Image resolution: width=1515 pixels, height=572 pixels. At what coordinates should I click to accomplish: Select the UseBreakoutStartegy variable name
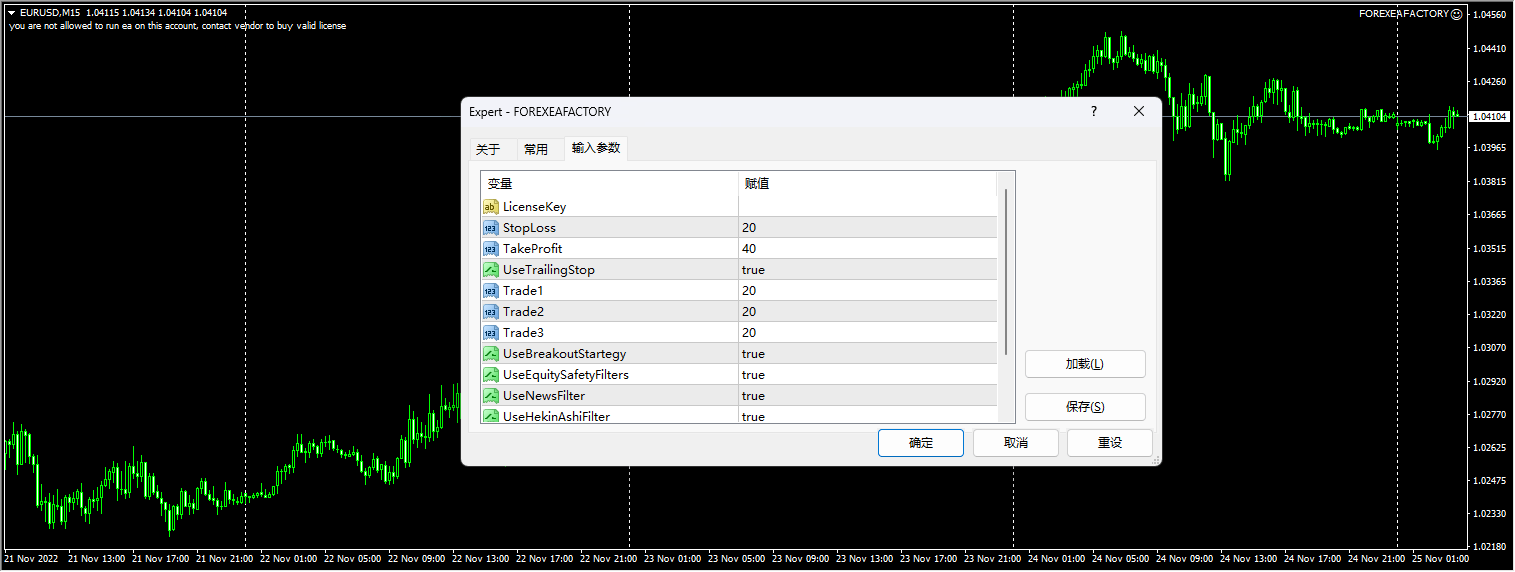tap(565, 354)
